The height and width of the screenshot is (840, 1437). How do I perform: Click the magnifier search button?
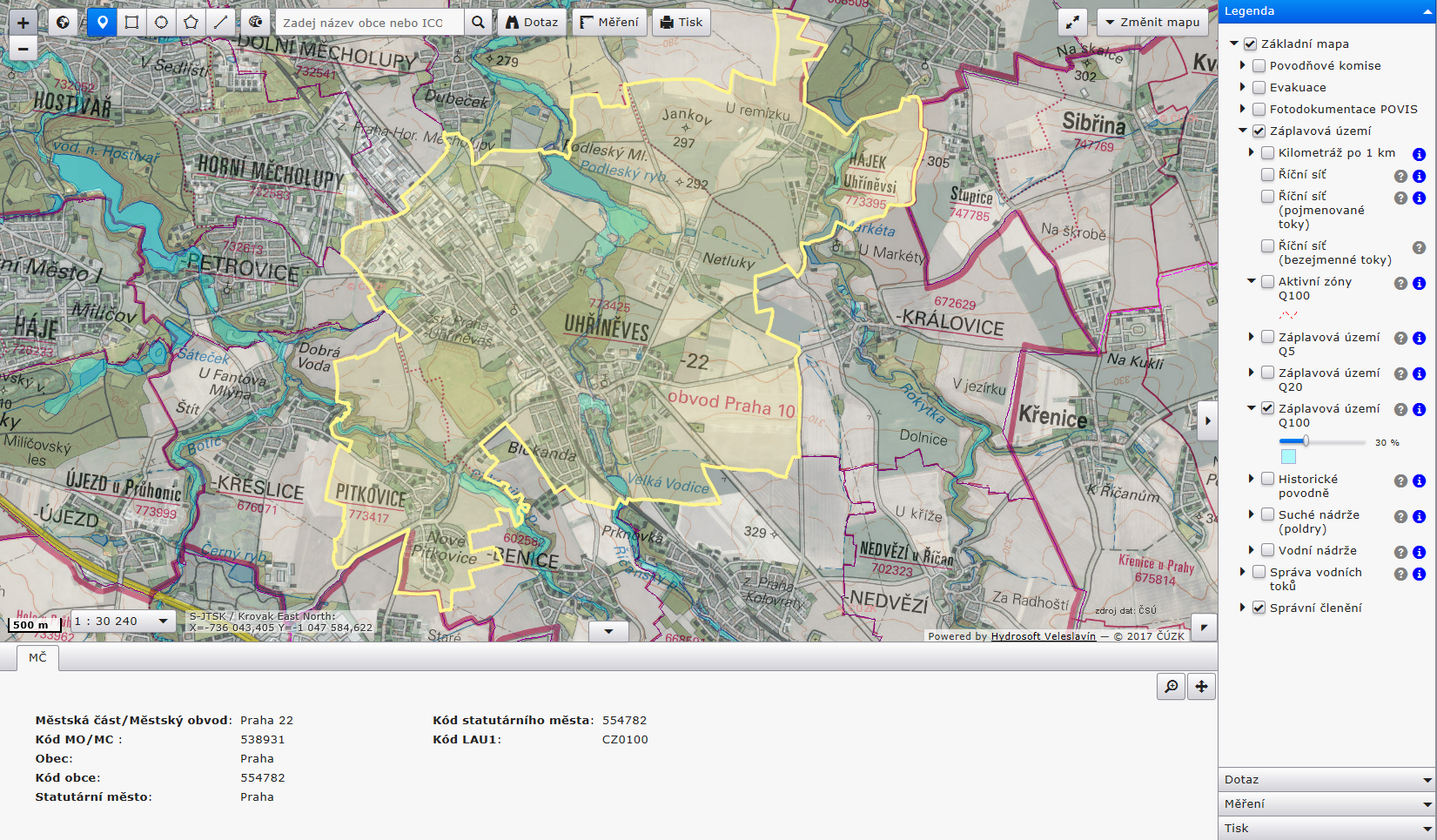click(478, 23)
